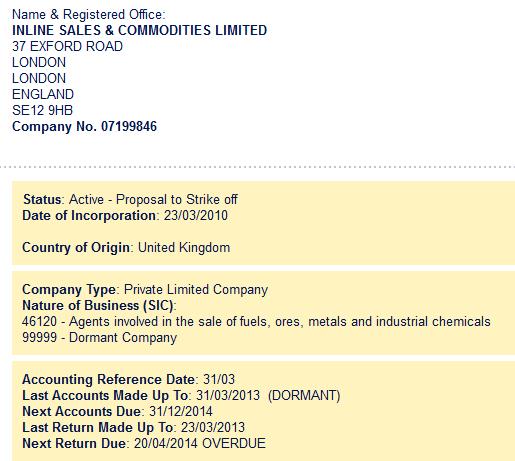Click the (DORMANT) accounts indicator
515x461 pixels.
pos(304,396)
